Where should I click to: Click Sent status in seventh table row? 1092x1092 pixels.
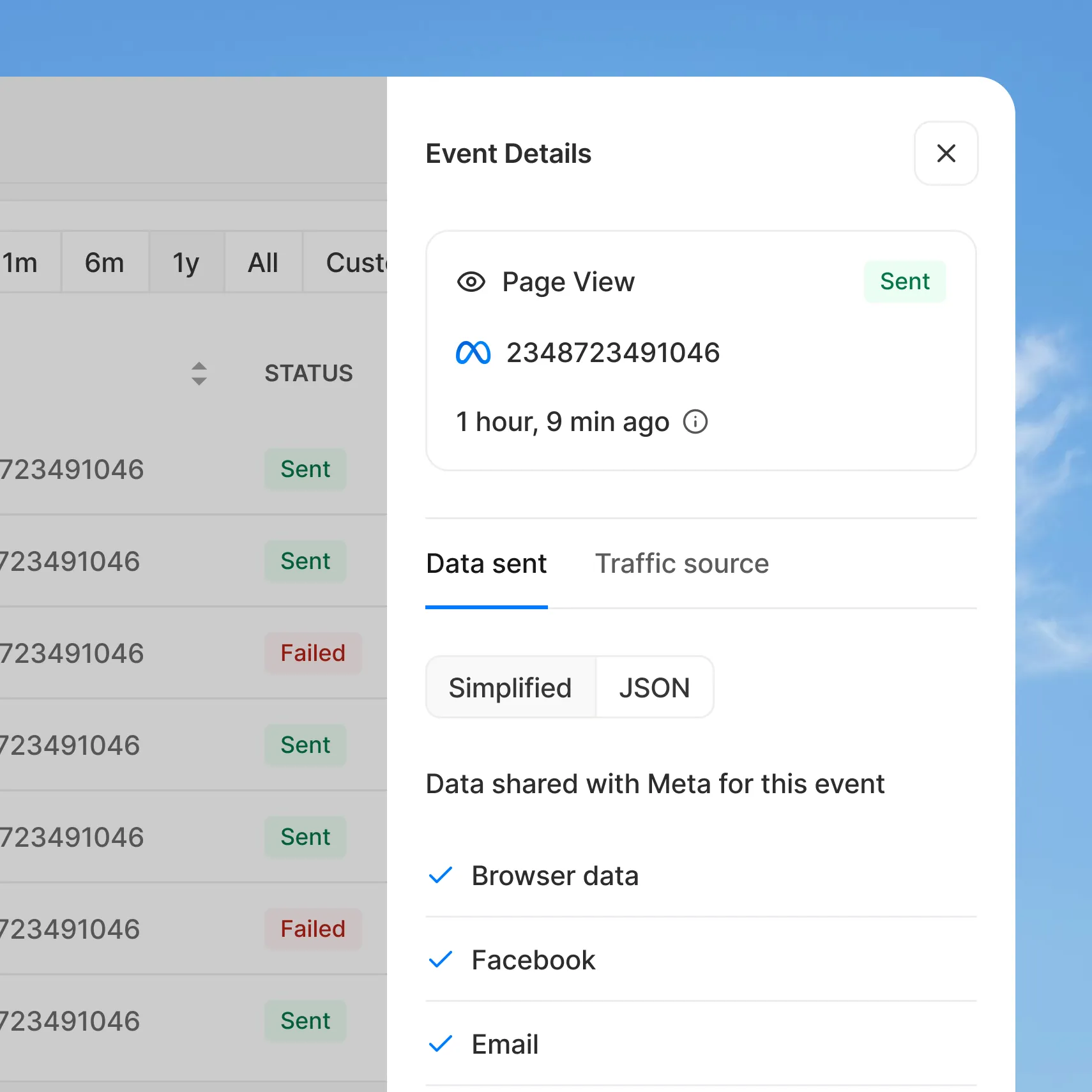[x=305, y=1021]
